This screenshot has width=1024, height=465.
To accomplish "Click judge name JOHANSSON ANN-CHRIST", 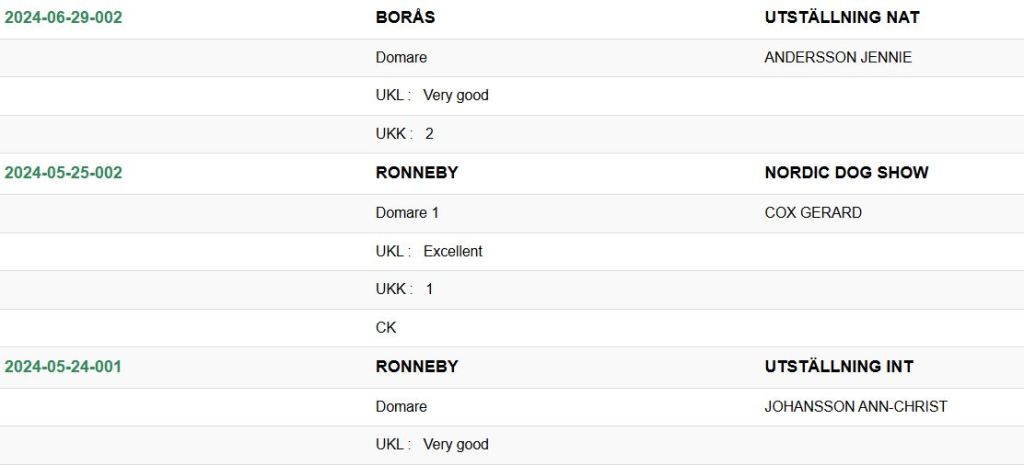I will (855, 406).
